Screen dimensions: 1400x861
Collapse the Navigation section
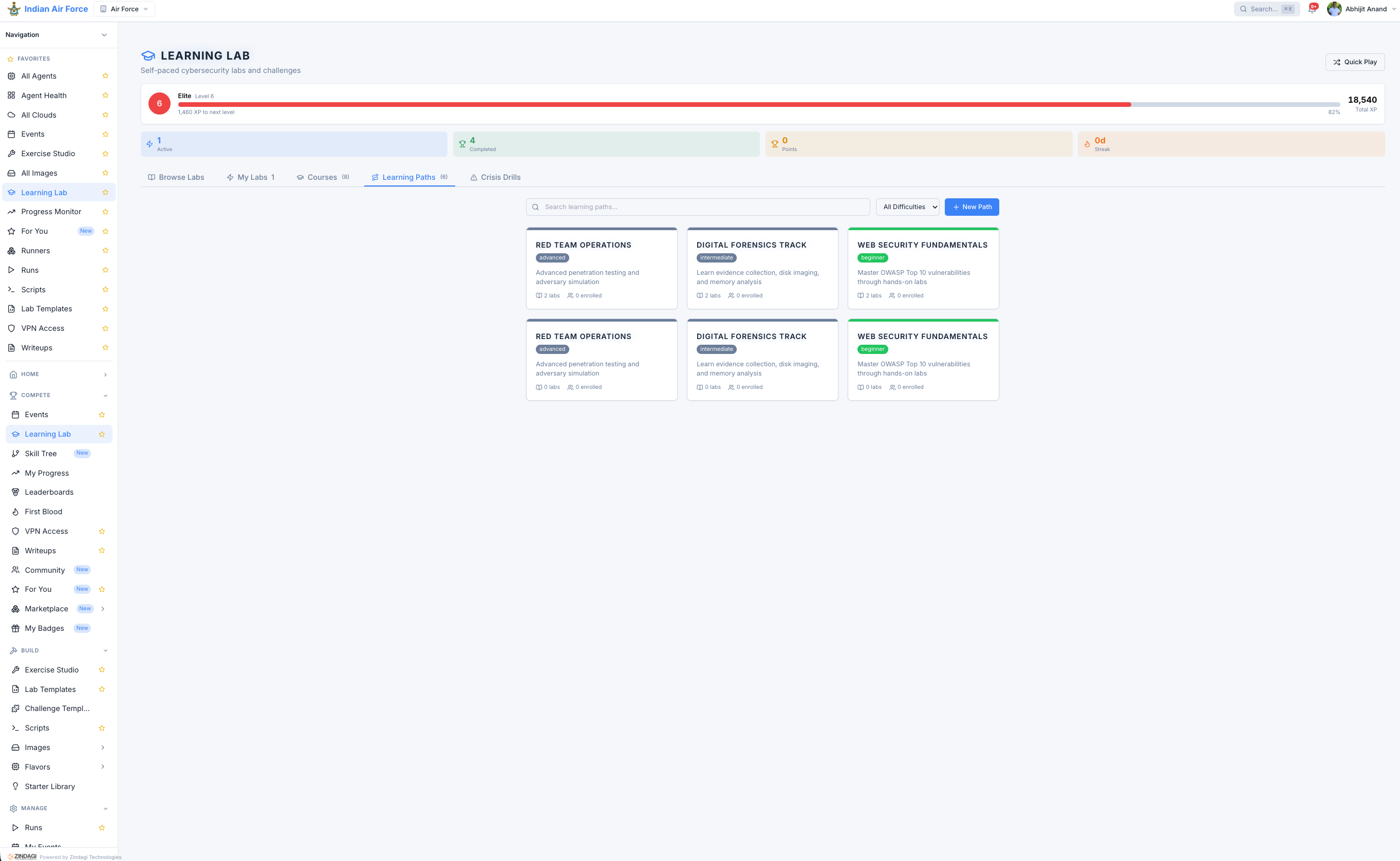(104, 35)
